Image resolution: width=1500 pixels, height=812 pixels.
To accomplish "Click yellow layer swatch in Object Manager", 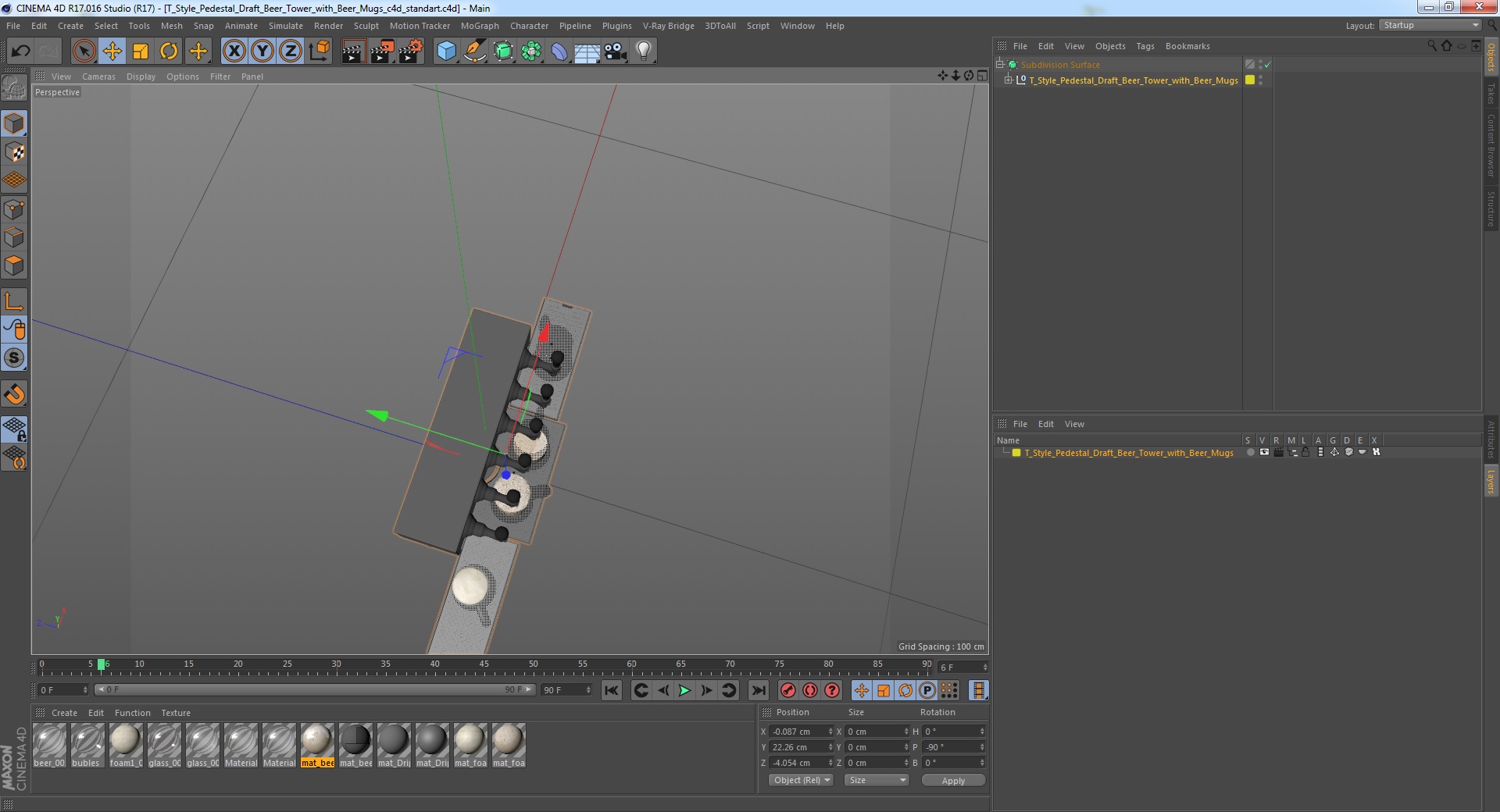I will [1250, 80].
